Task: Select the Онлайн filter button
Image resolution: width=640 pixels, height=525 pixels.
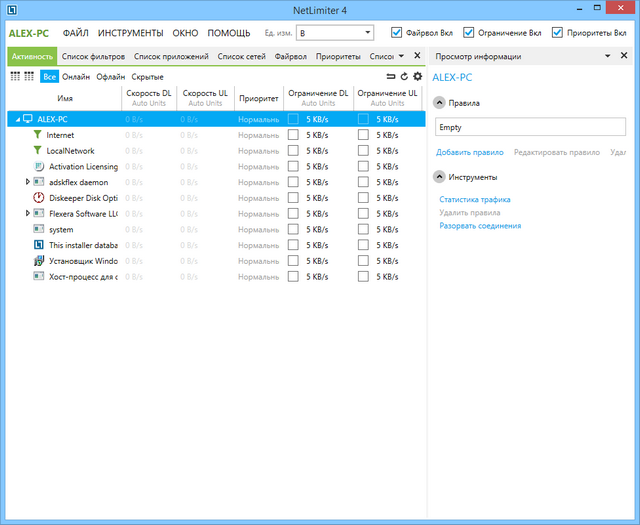Action: 76,77
